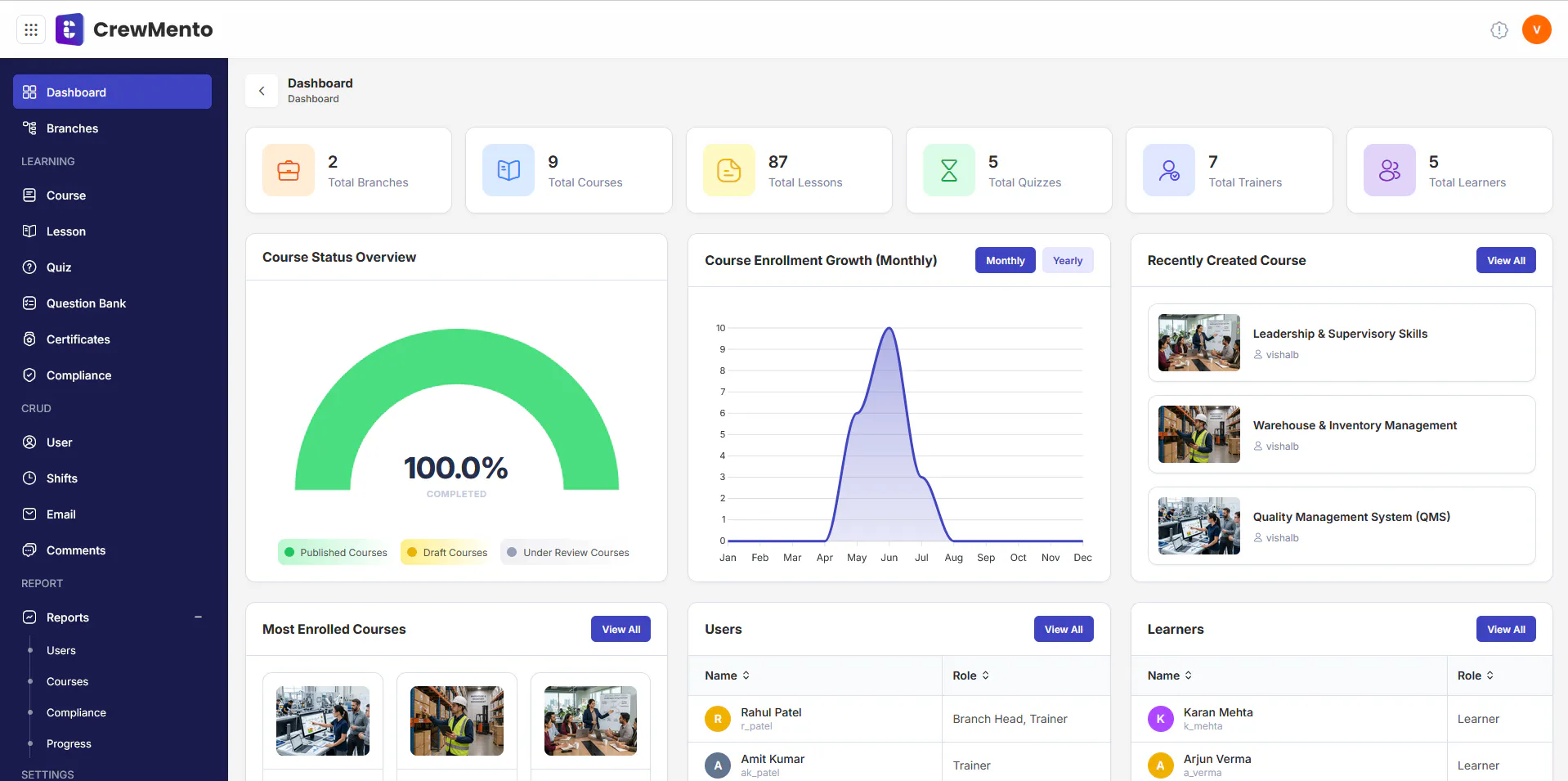The image size is (1568, 781).
Task: Switch enrollment chart to Monthly
Action: click(1005, 260)
